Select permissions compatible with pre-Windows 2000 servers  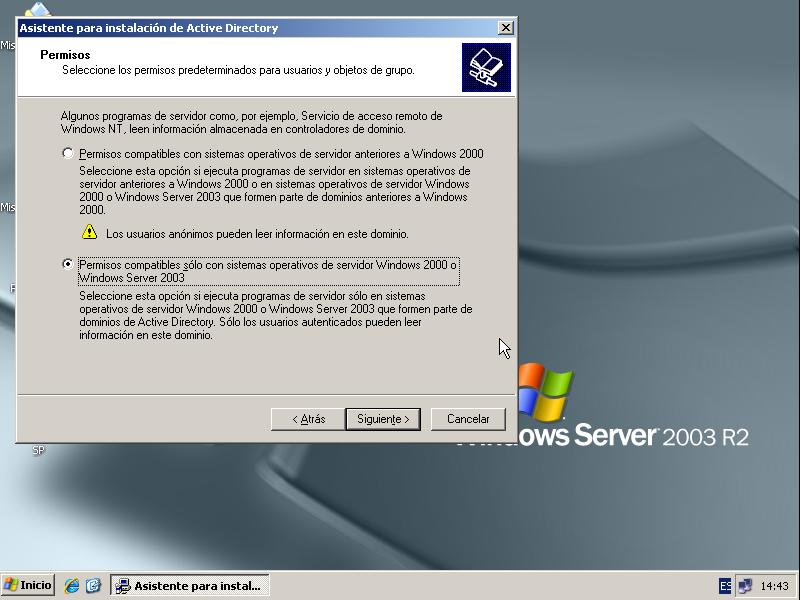coord(67,153)
